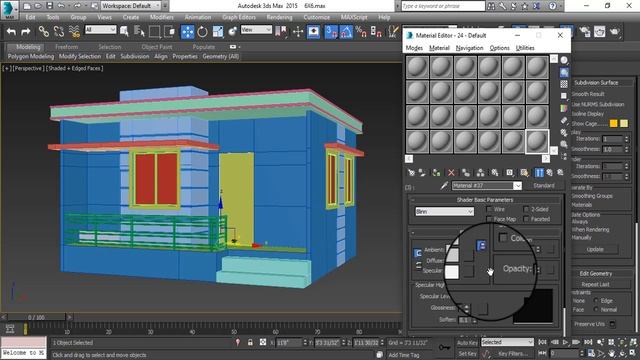Activate the Select and Move tool
Viewport: 640px width, 360px height.
tap(187, 31)
